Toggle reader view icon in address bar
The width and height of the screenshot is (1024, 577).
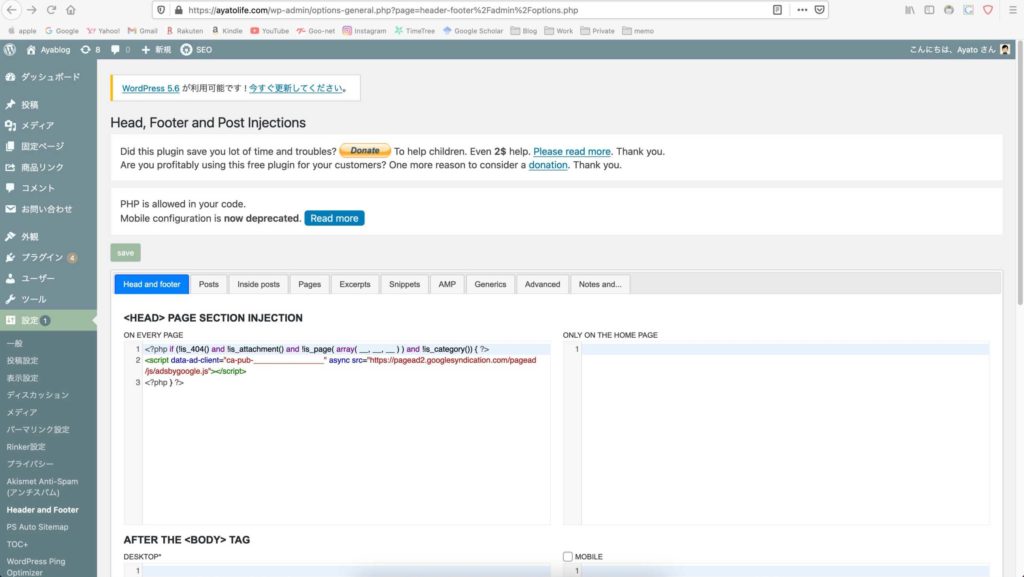(777, 10)
